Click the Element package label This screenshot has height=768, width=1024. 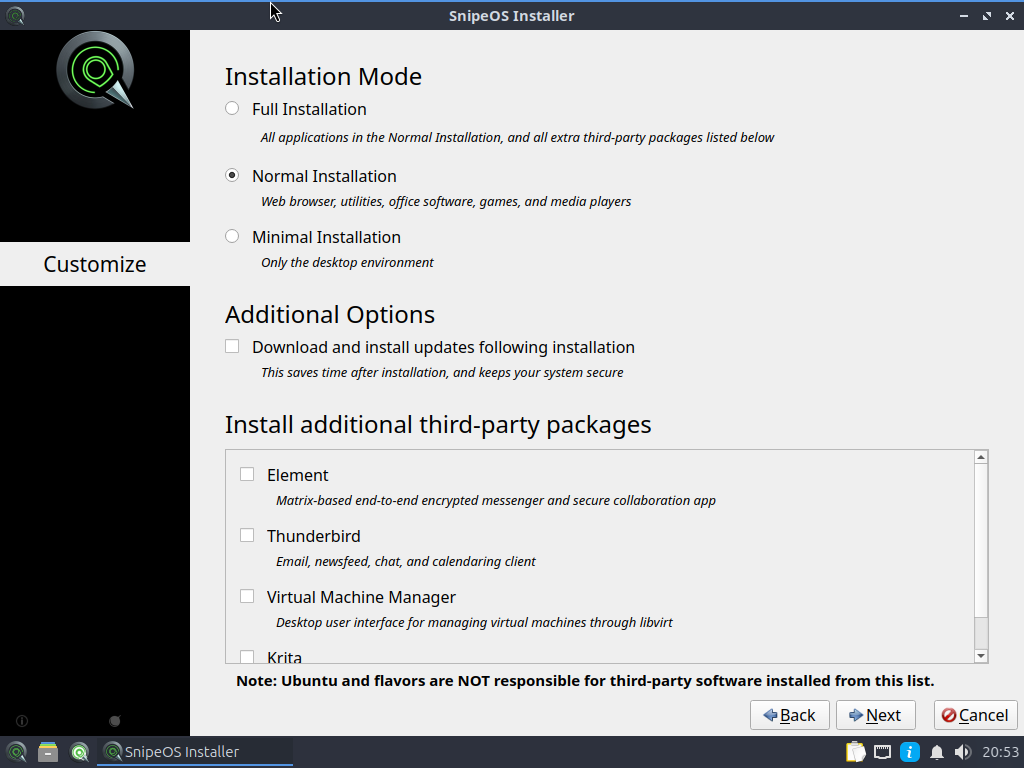[x=297, y=475]
